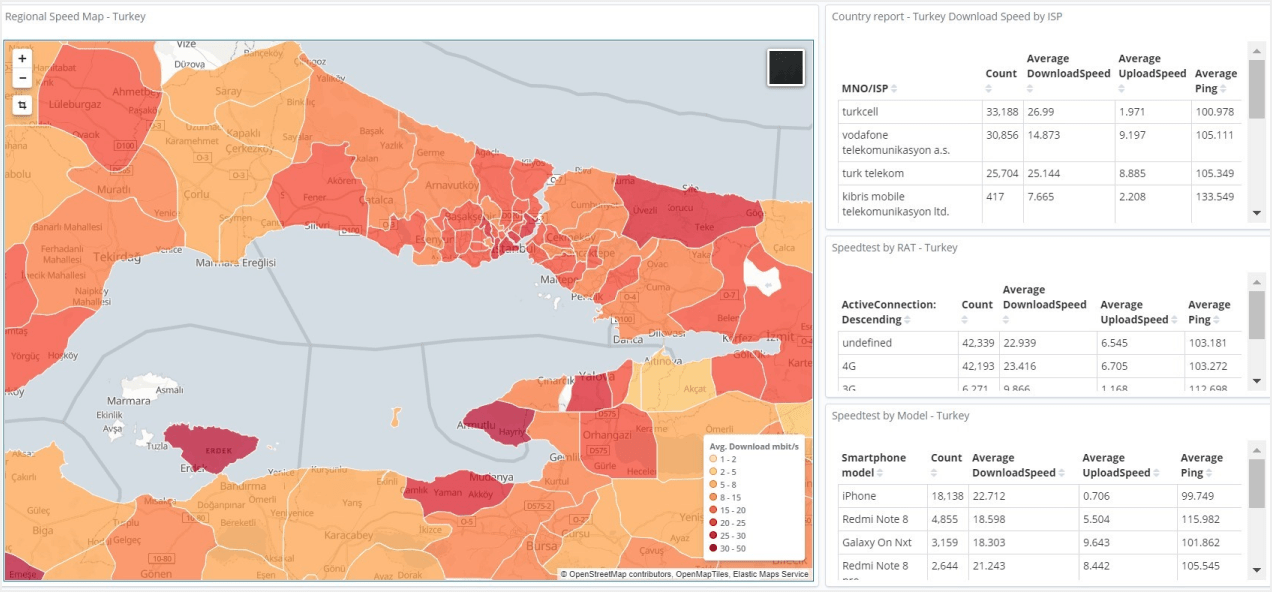Viewport: 1272px width, 592px height.
Task: Sort ISP table by Average DownloadSpeed
Action: pyautogui.click(x=1032, y=88)
